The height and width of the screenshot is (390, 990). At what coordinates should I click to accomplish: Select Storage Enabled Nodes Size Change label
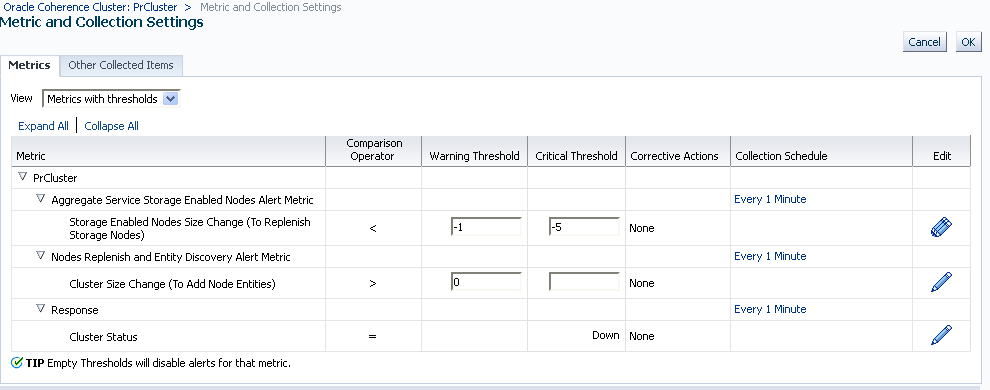(x=189, y=228)
